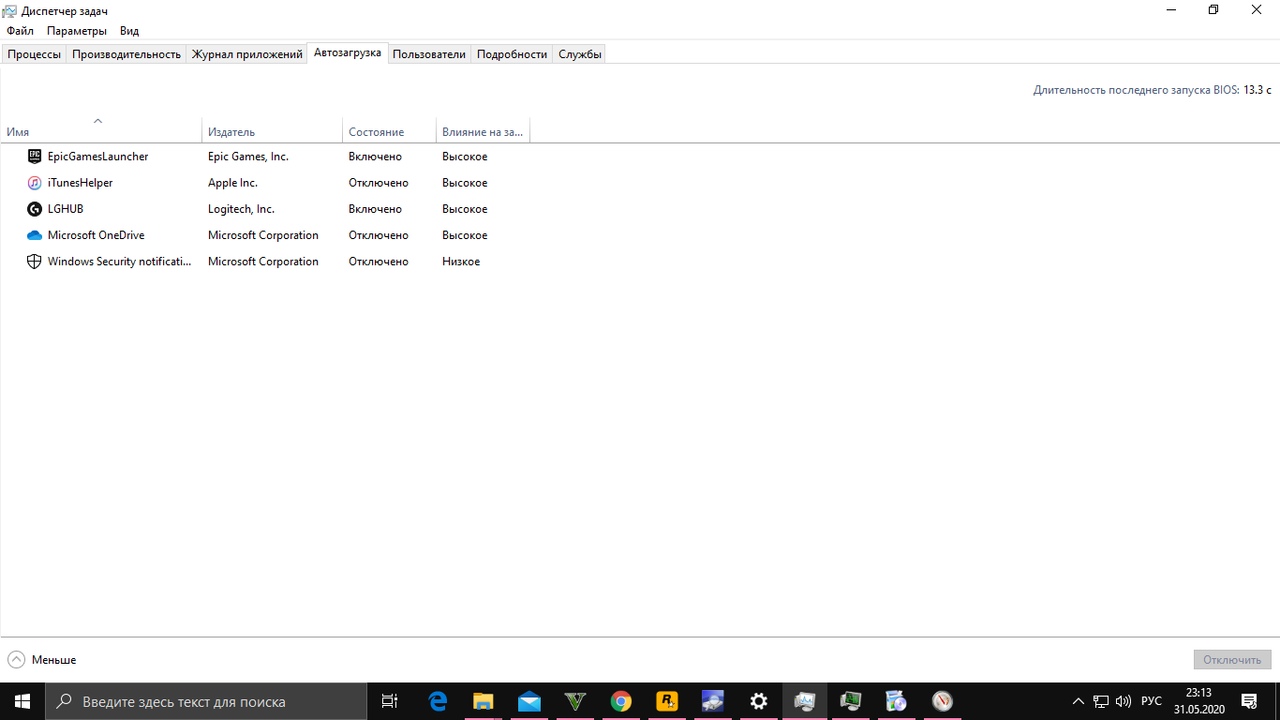Click the Microsoft OneDrive cloud icon

pyautogui.click(x=34, y=235)
